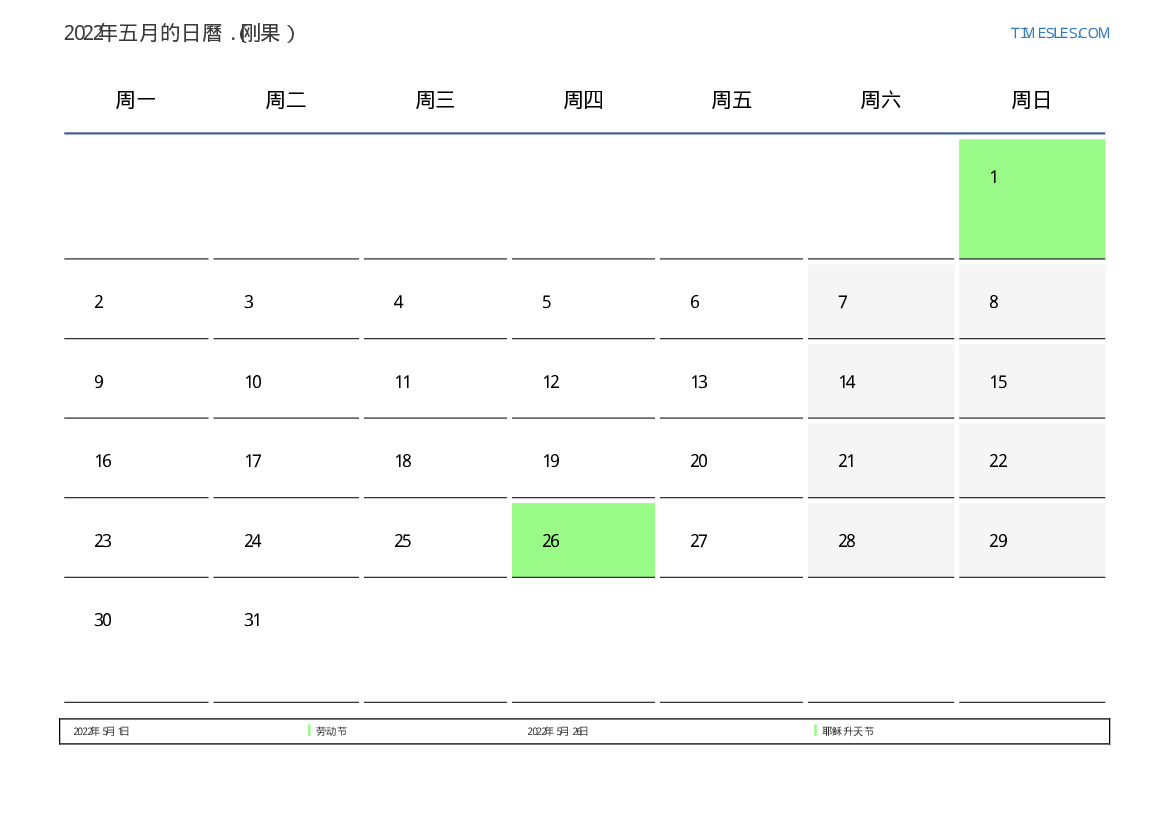This screenshot has height=827, width=1169.
Task: Click the 耶稣升天节 holiday label
Action: (848, 732)
